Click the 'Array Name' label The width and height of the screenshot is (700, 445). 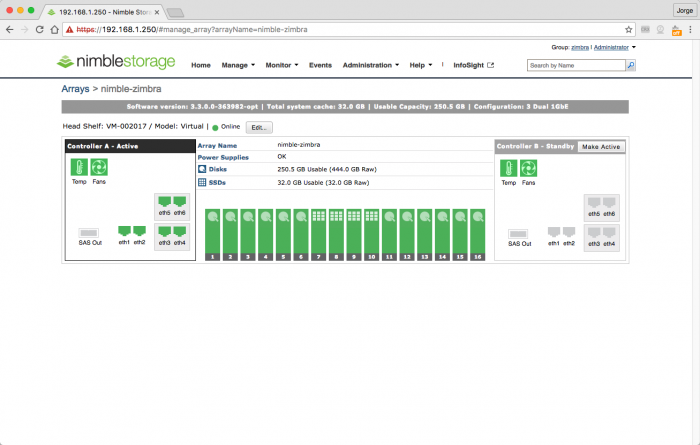tap(217, 146)
